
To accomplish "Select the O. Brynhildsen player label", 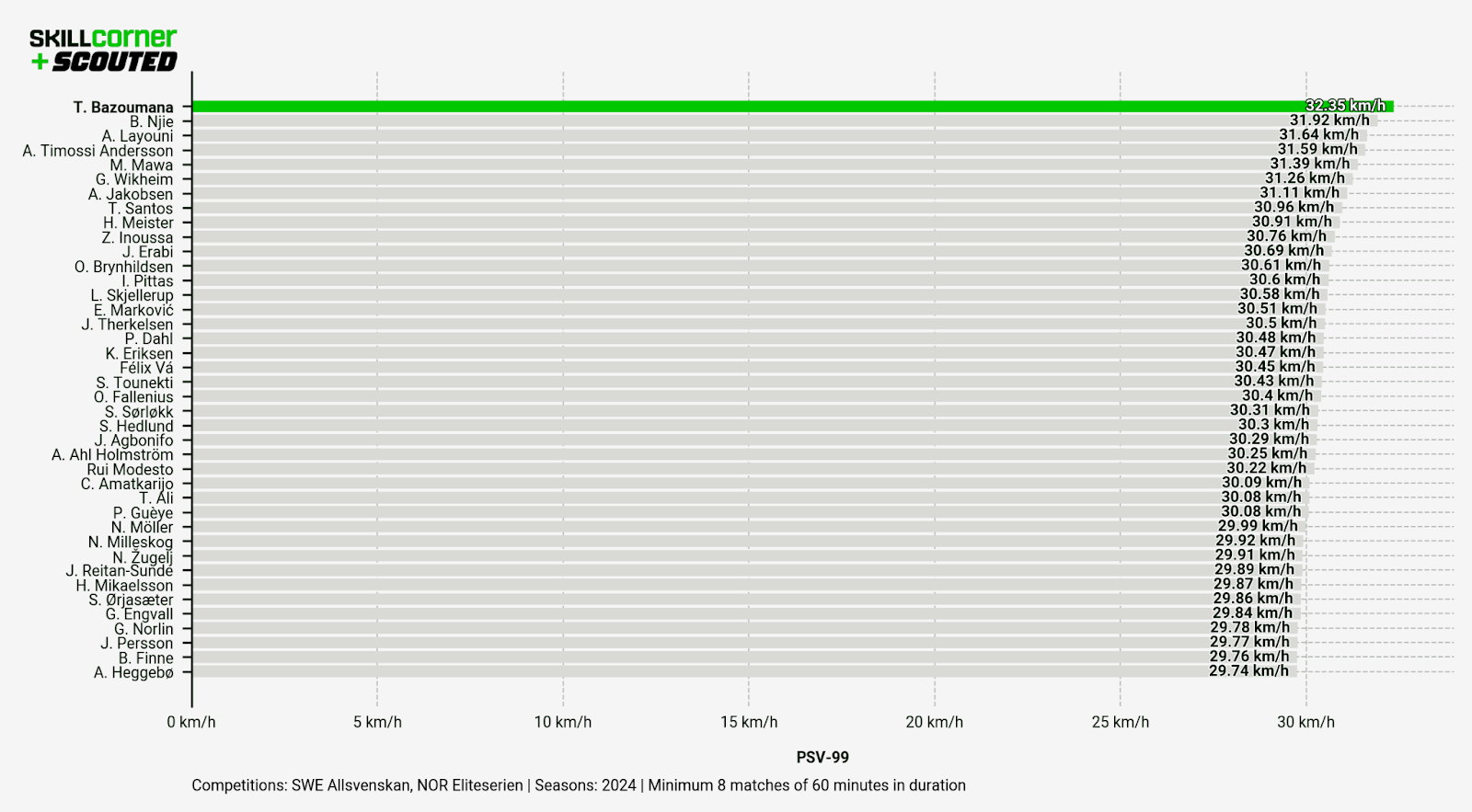I will click(x=124, y=267).
